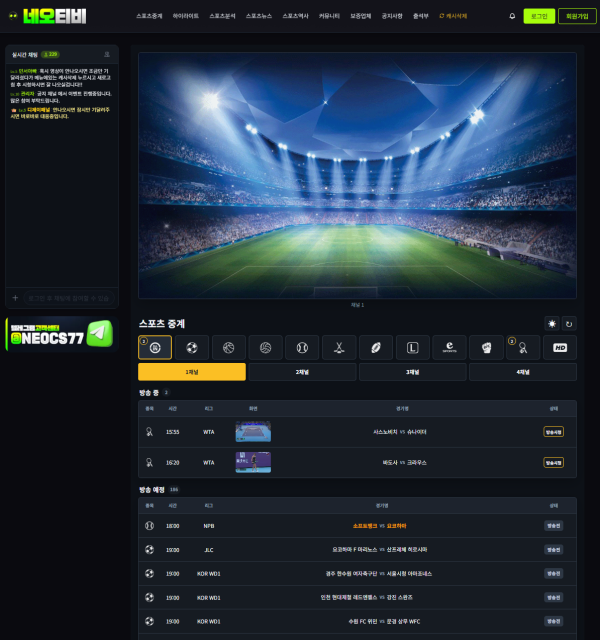Select the baseball sport filter

tap(302, 347)
